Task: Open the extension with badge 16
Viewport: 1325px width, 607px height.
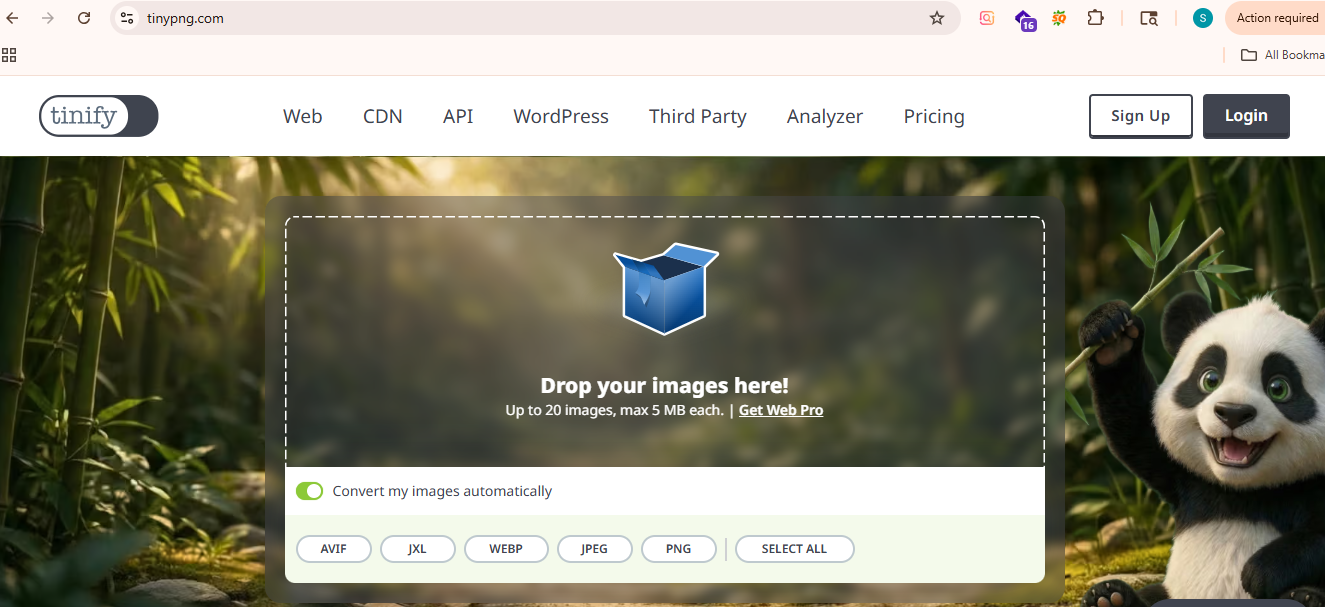Action: tap(1025, 19)
